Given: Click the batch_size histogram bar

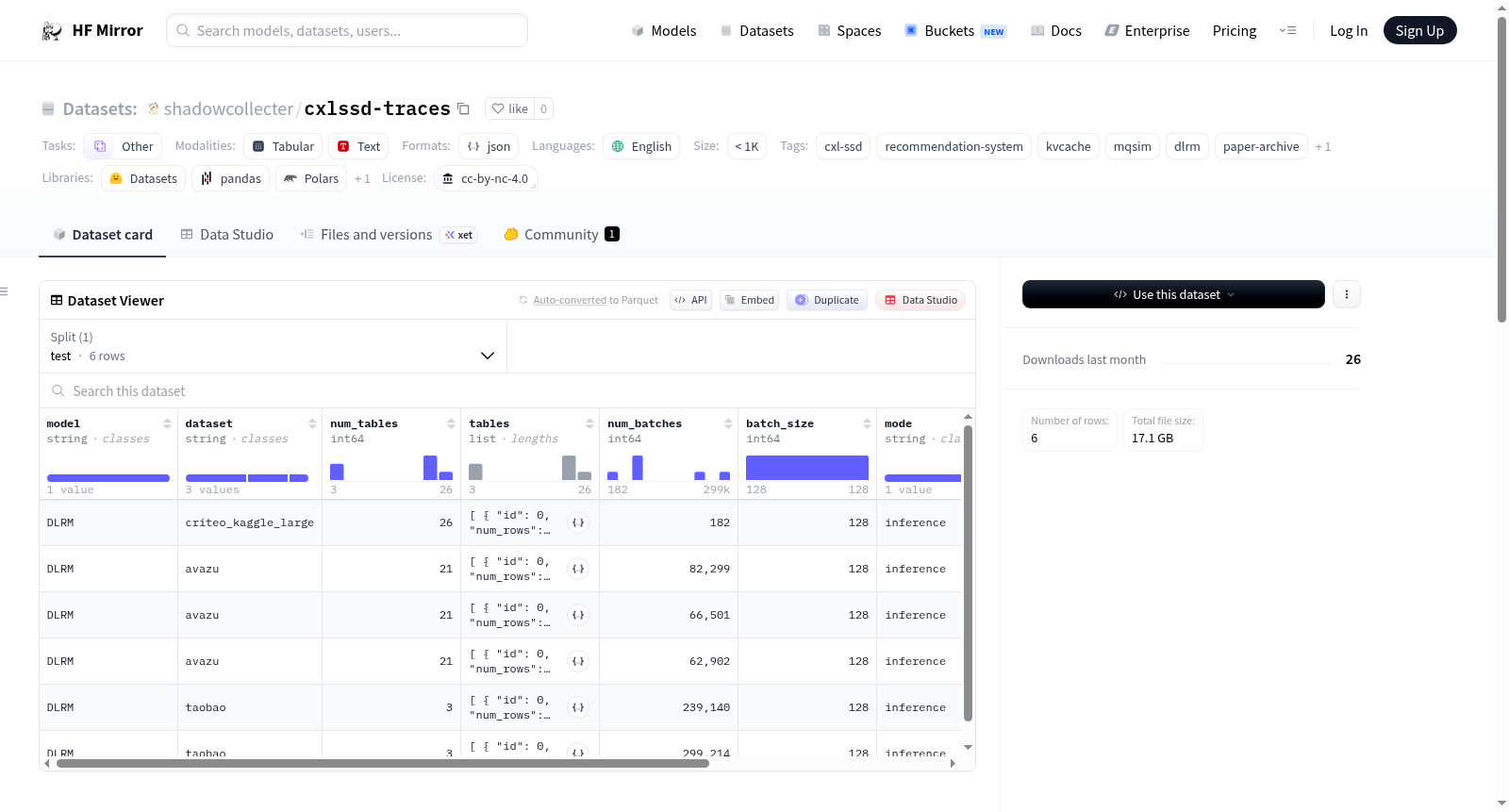Looking at the screenshot, I should (x=807, y=468).
